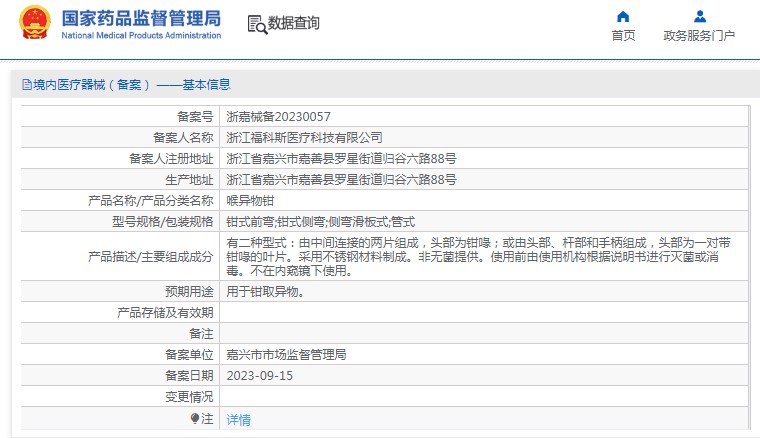Viewport: 760px width, 438px height.
Task: Click the 产品描述/主要组成成分 label
Action: (x=151, y=256)
